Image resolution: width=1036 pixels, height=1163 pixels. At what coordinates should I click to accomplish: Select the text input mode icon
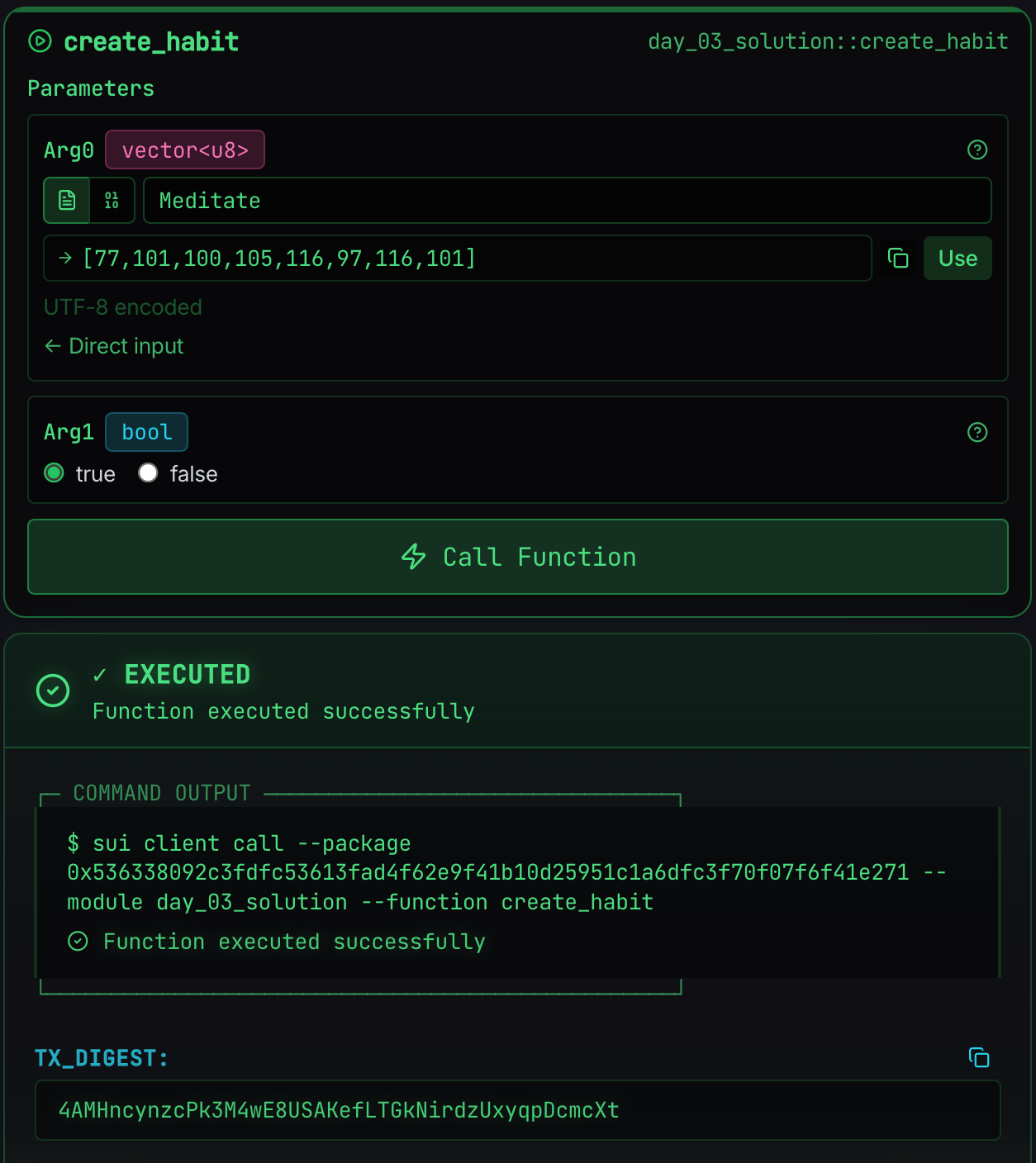[x=67, y=201]
